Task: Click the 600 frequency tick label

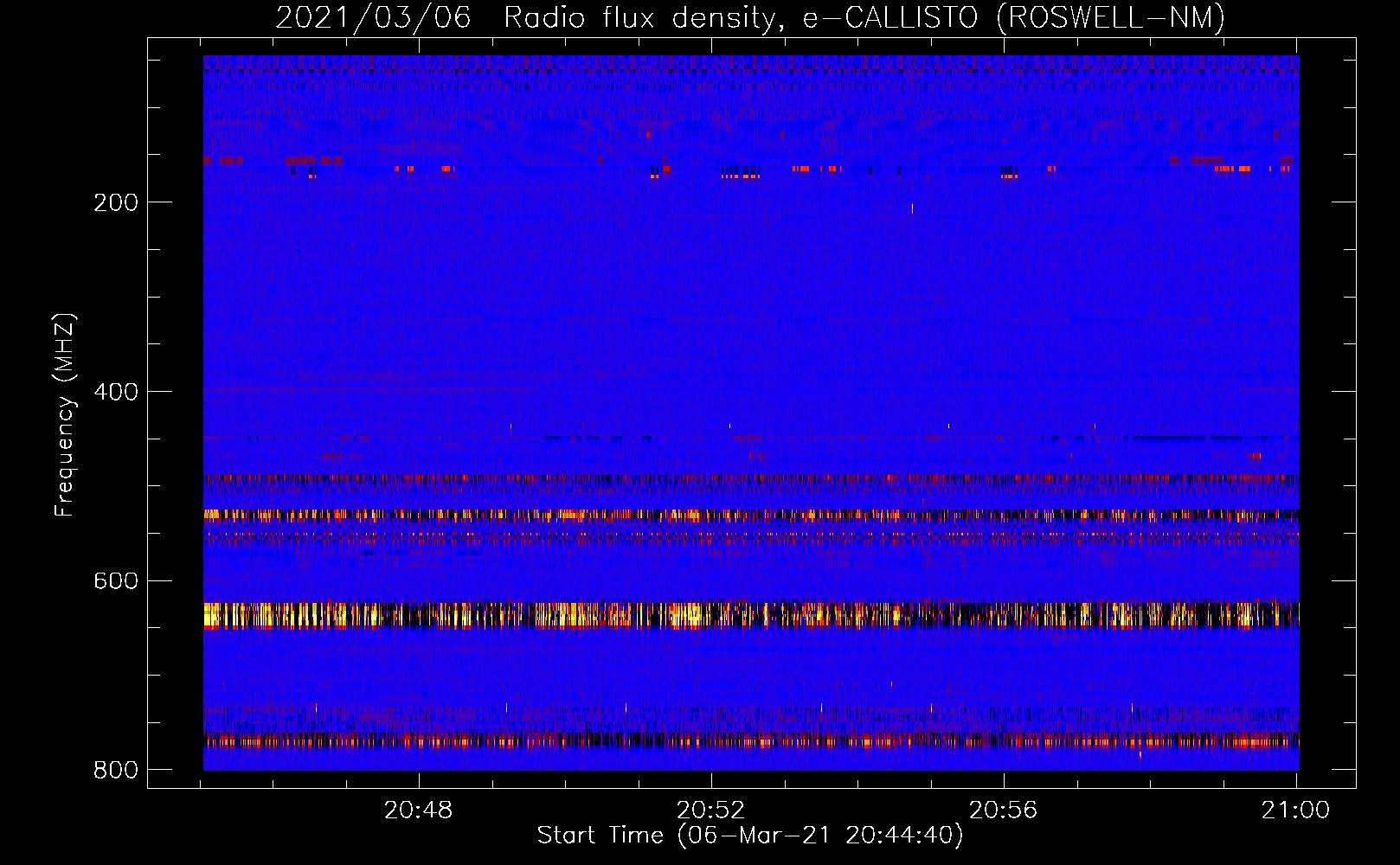Action: click(x=116, y=580)
